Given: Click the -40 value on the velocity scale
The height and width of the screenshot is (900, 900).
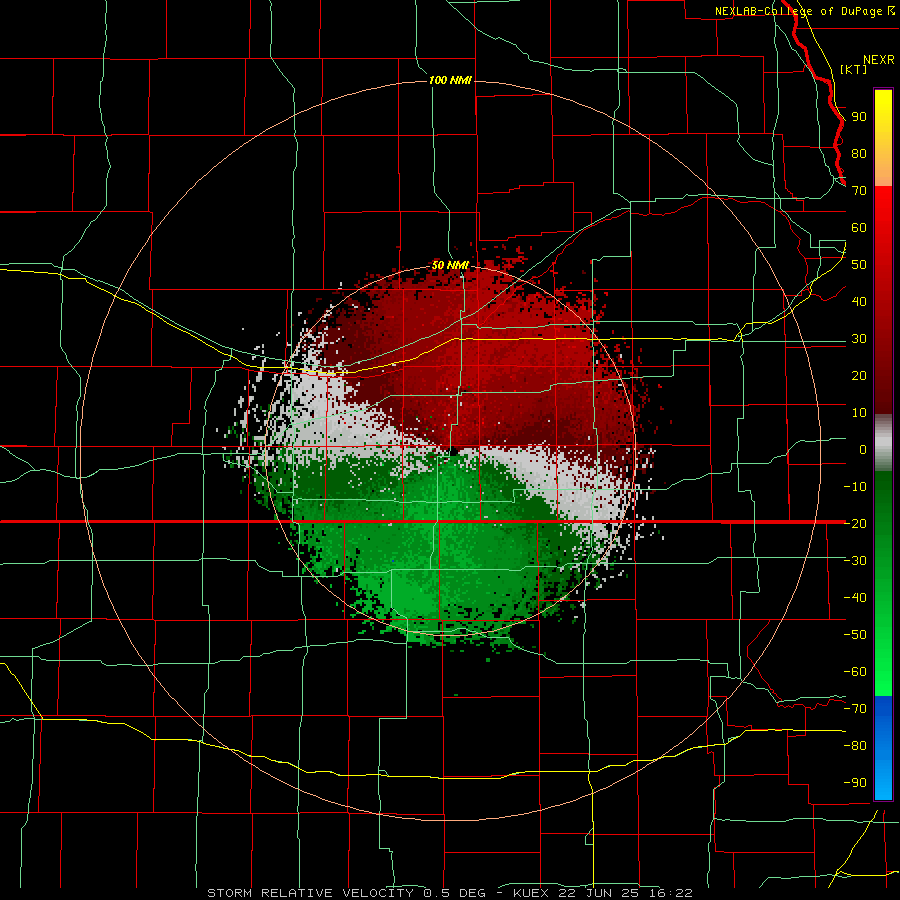Looking at the screenshot, I should click(x=855, y=598).
